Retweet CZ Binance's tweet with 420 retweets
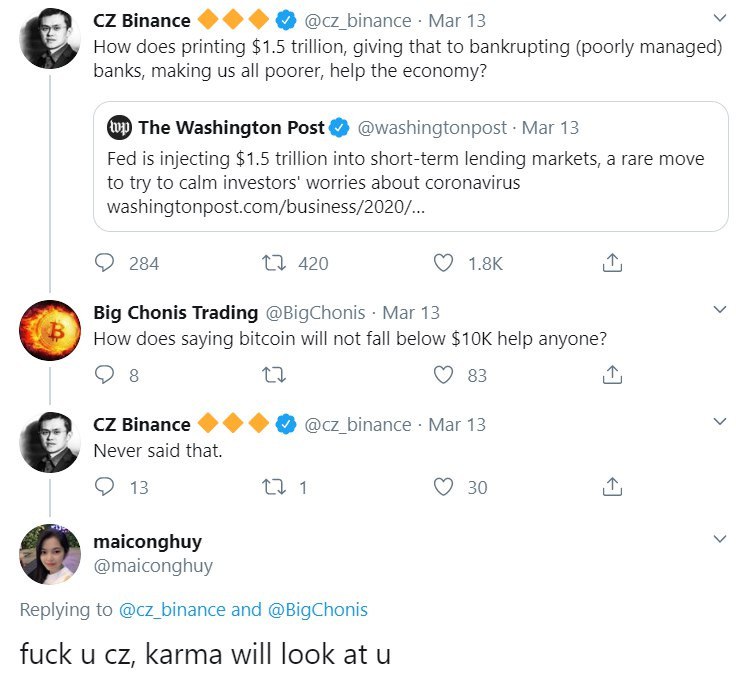 [x=274, y=263]
